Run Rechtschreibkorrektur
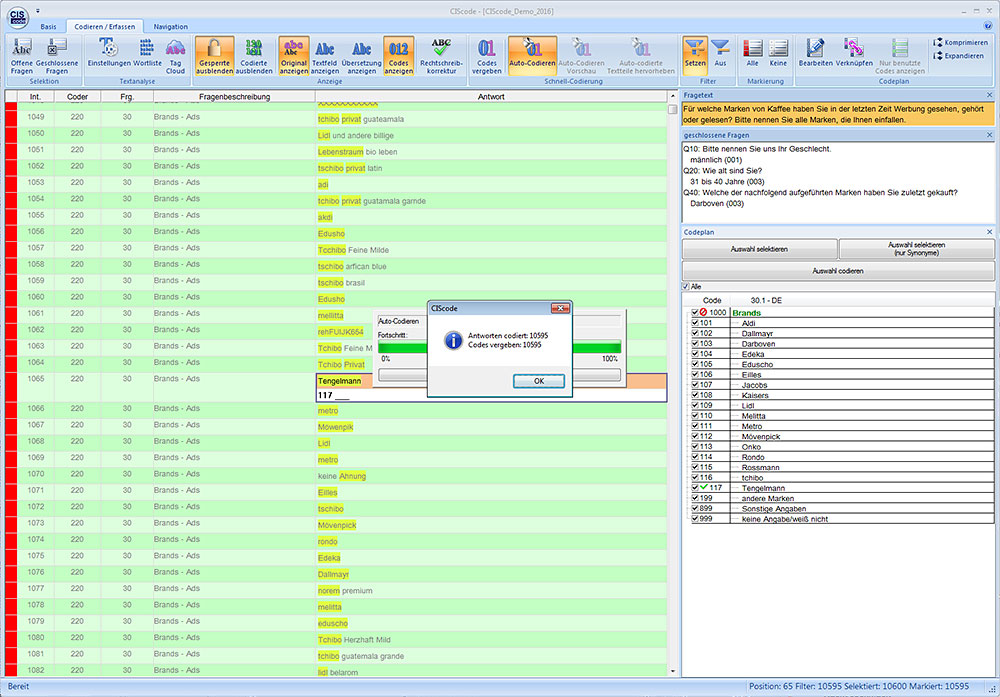This screenshot has height=697, width=1000. (x=441, y=56)
